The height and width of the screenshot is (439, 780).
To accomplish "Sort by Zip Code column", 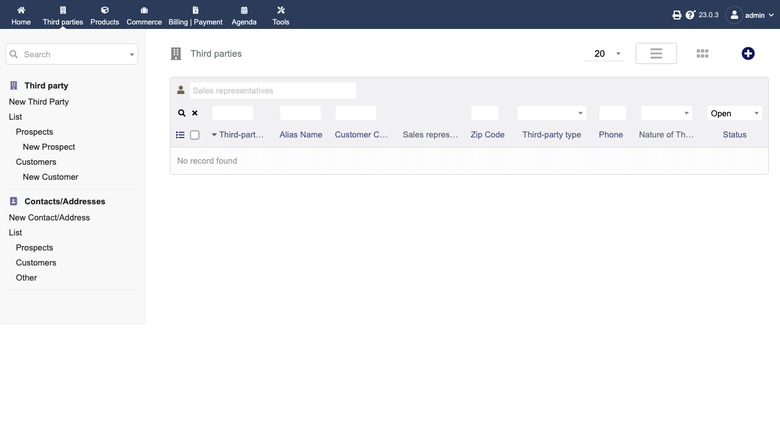I will tap(488, 135).
